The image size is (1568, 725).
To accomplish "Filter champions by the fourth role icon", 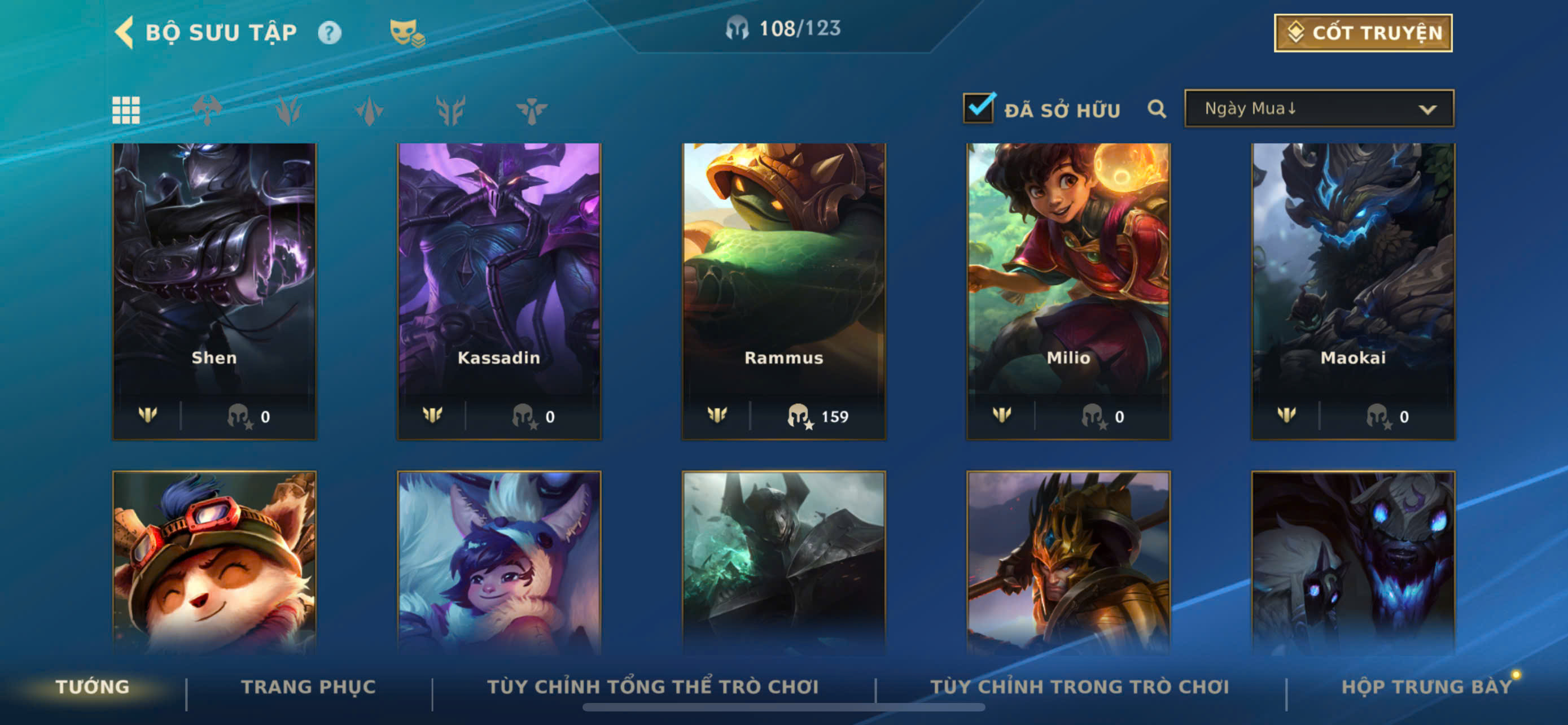I will pos(450,110).
